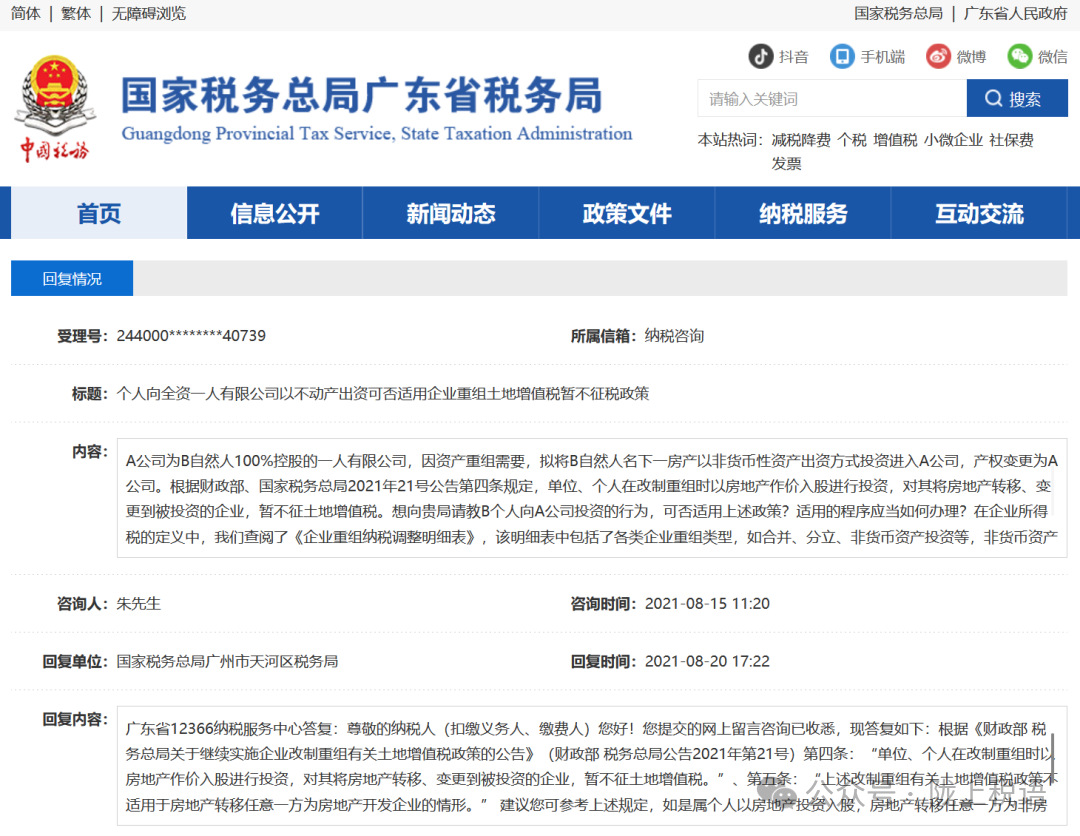Click the keyword search input field
Image resolution: width=1080 pixels, height=836 pixels.
coord(830,98)
